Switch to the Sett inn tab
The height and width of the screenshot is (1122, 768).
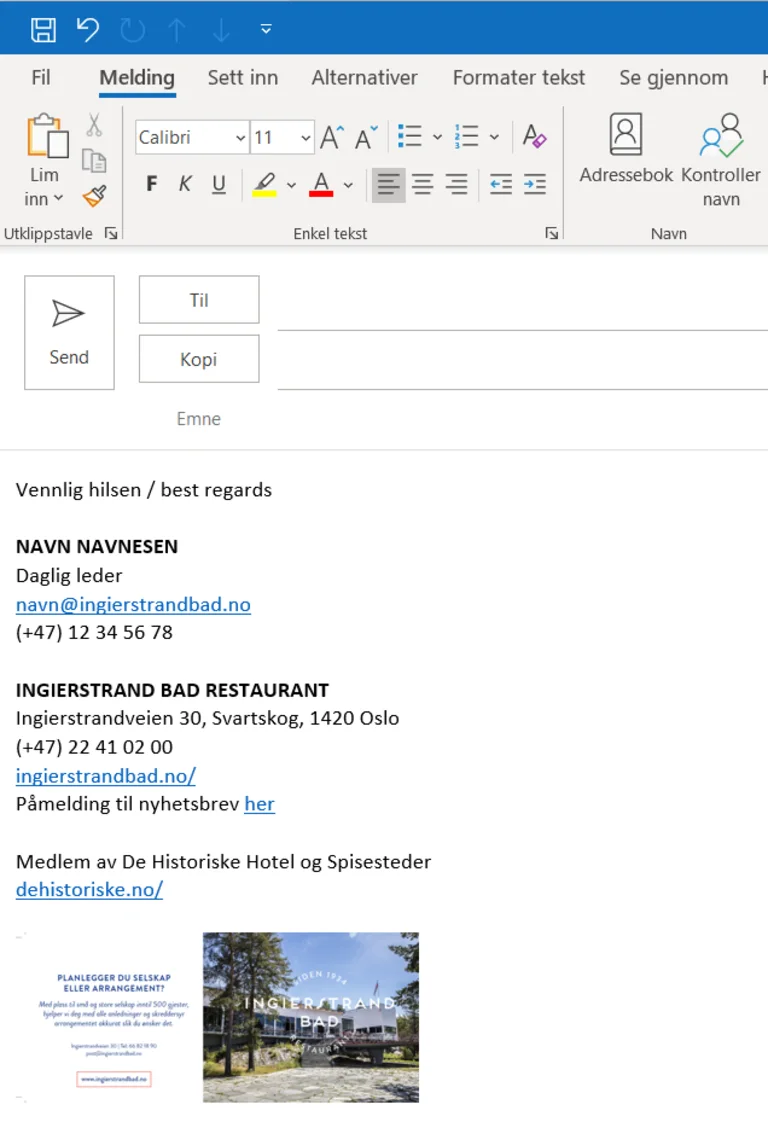pyautogui.click(x=243, y=78)
